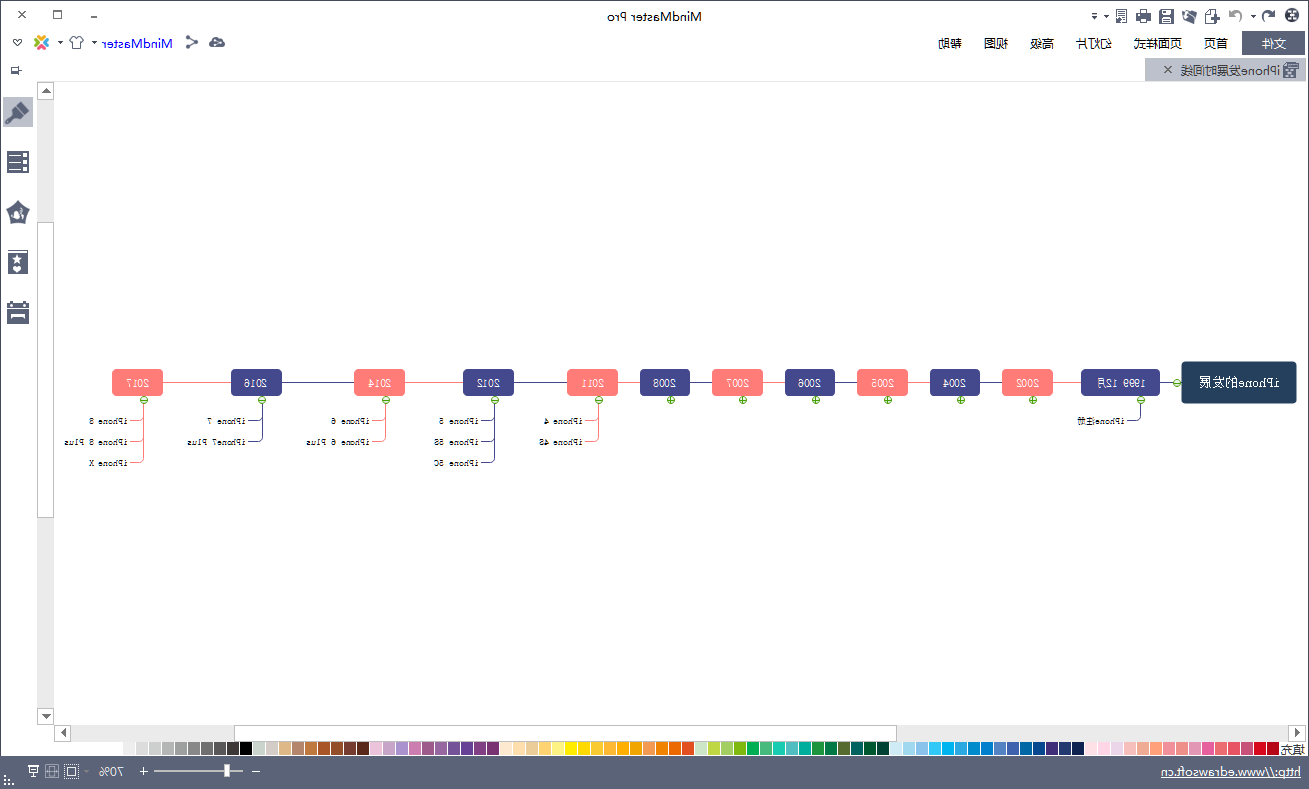Switch to the 视图 ribbon tab

click(x=995, y=43)
